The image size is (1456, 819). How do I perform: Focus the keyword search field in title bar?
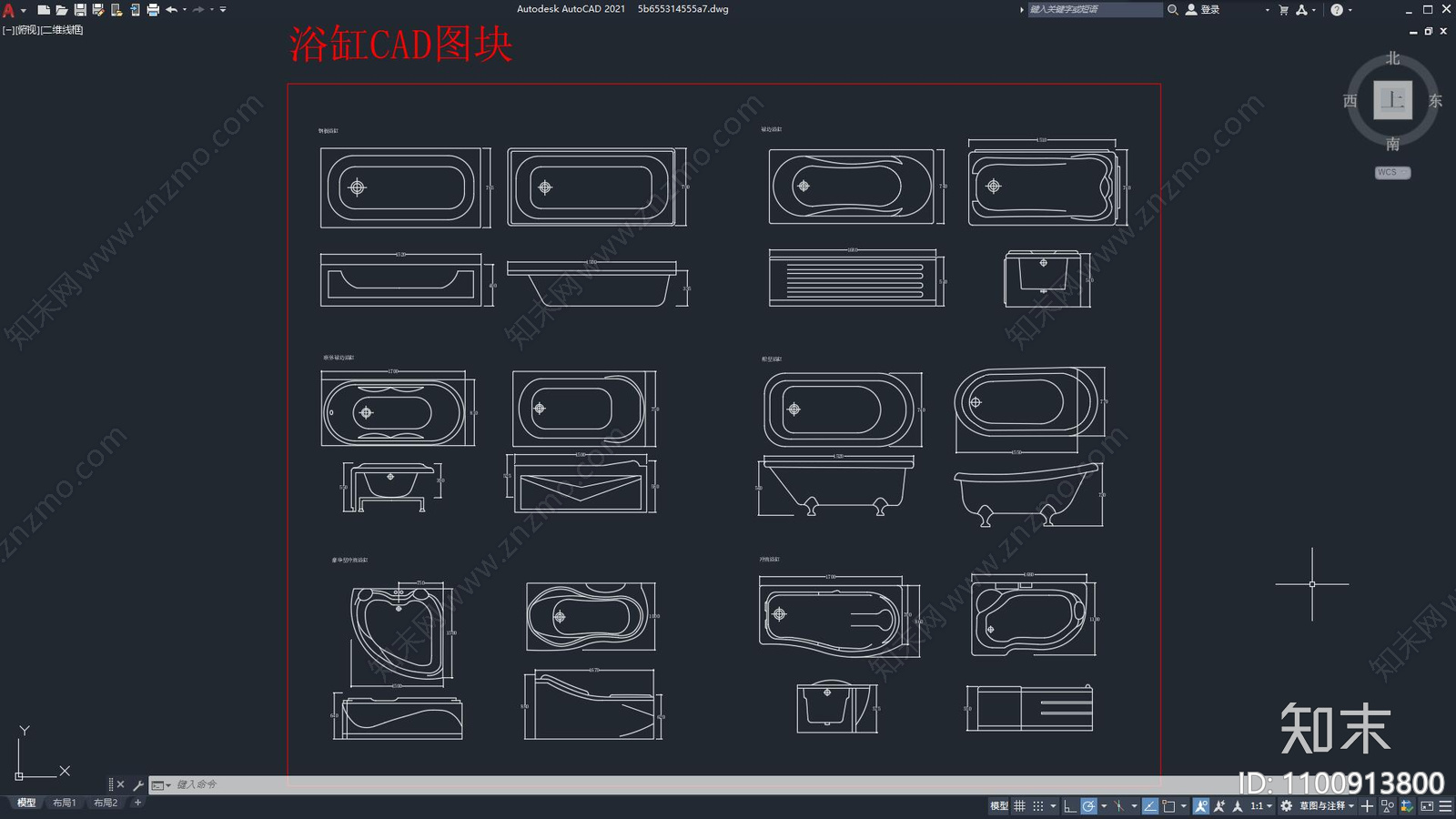click(1095, 9)
